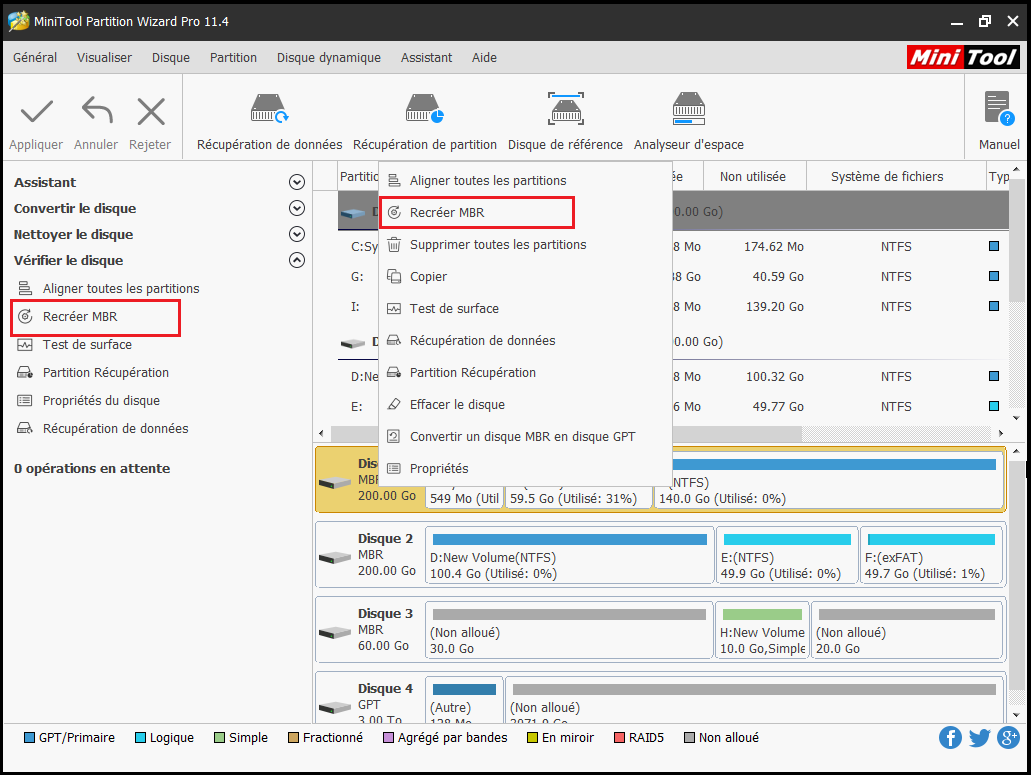Open the Aide menu
This screenshot has height=775, width=1031.
click(484, 58)
